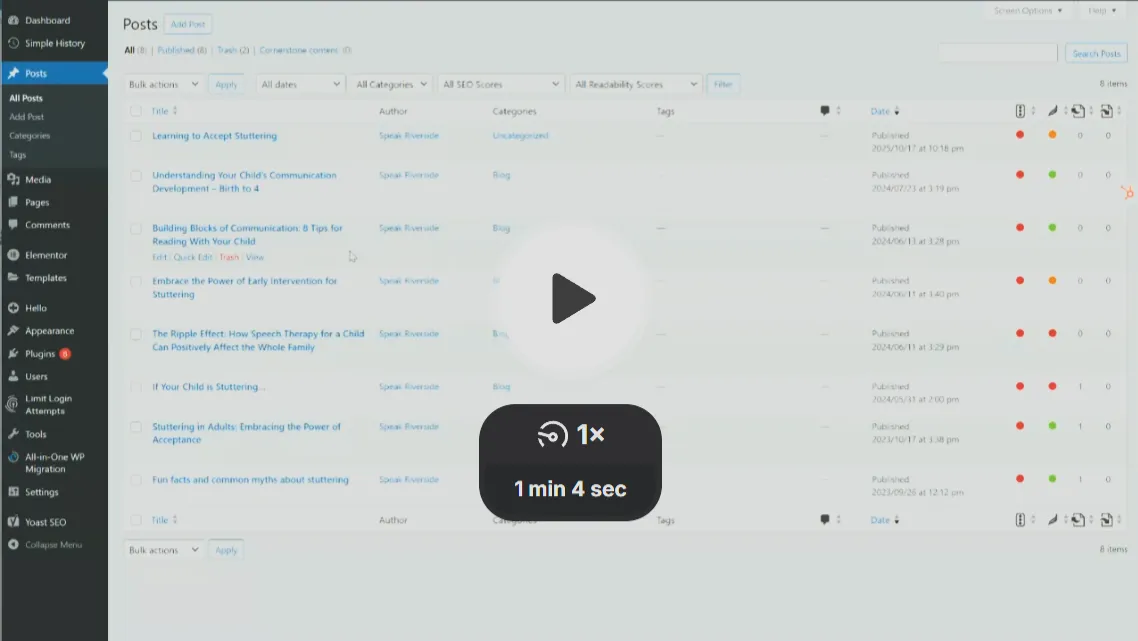The image size is (1138, 641).
Task: Toggle the select-all checkbox in table header
Action: 136,111
